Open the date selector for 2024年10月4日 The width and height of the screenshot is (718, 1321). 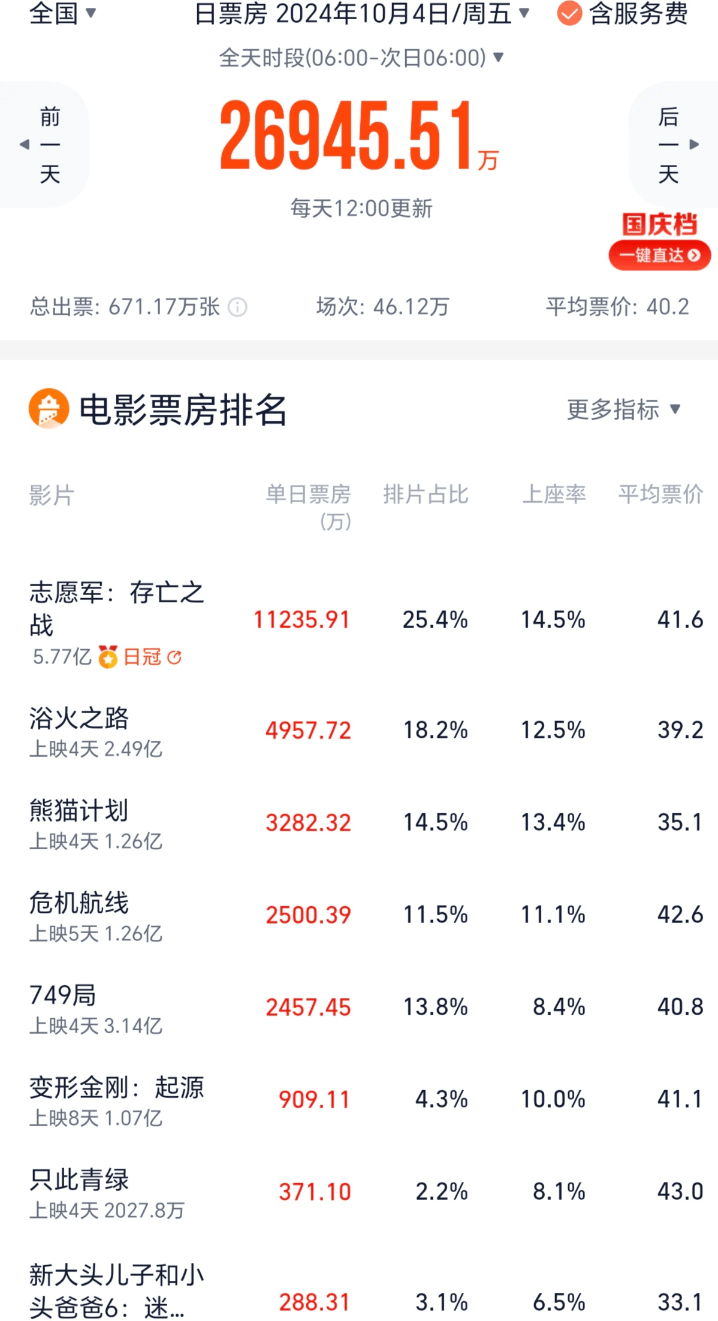click(x=362, y=14)
